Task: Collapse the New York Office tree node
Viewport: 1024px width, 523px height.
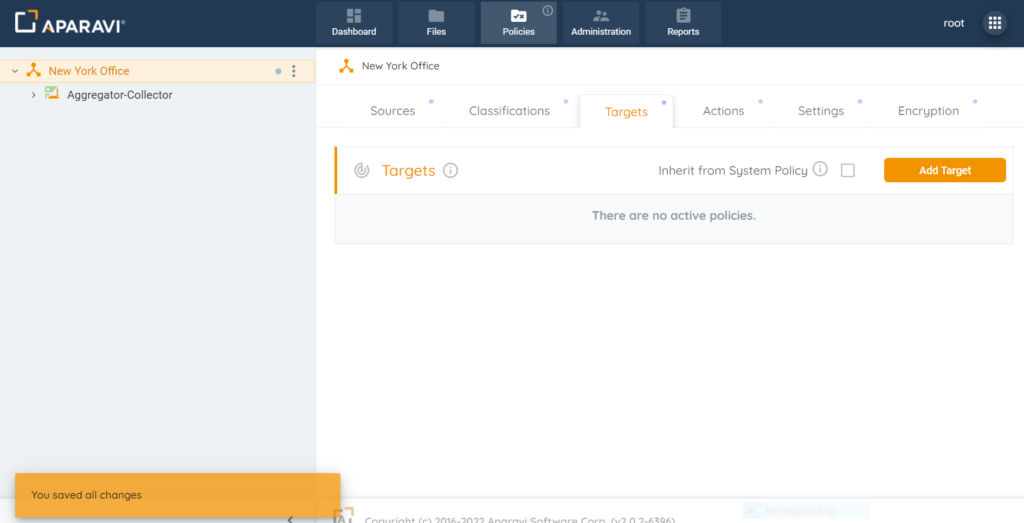Action: [15, 71]
